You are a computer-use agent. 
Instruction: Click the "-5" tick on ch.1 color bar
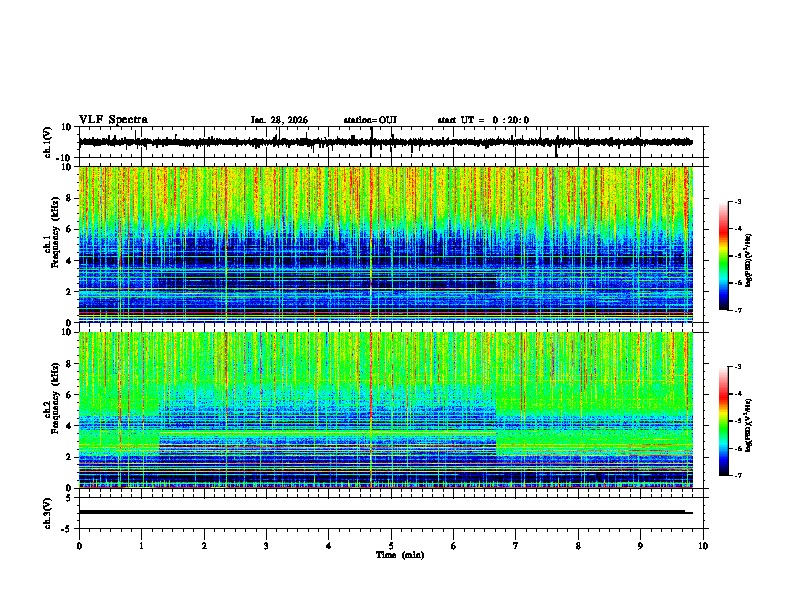point(738,256)
